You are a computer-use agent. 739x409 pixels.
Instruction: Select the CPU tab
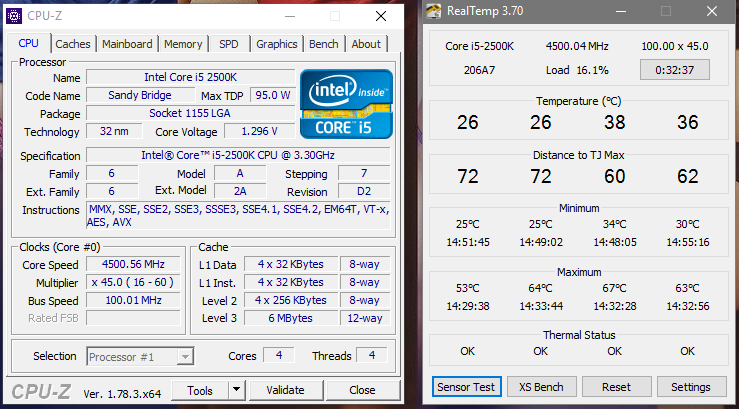pyautogui.click(x=29, y=43)
